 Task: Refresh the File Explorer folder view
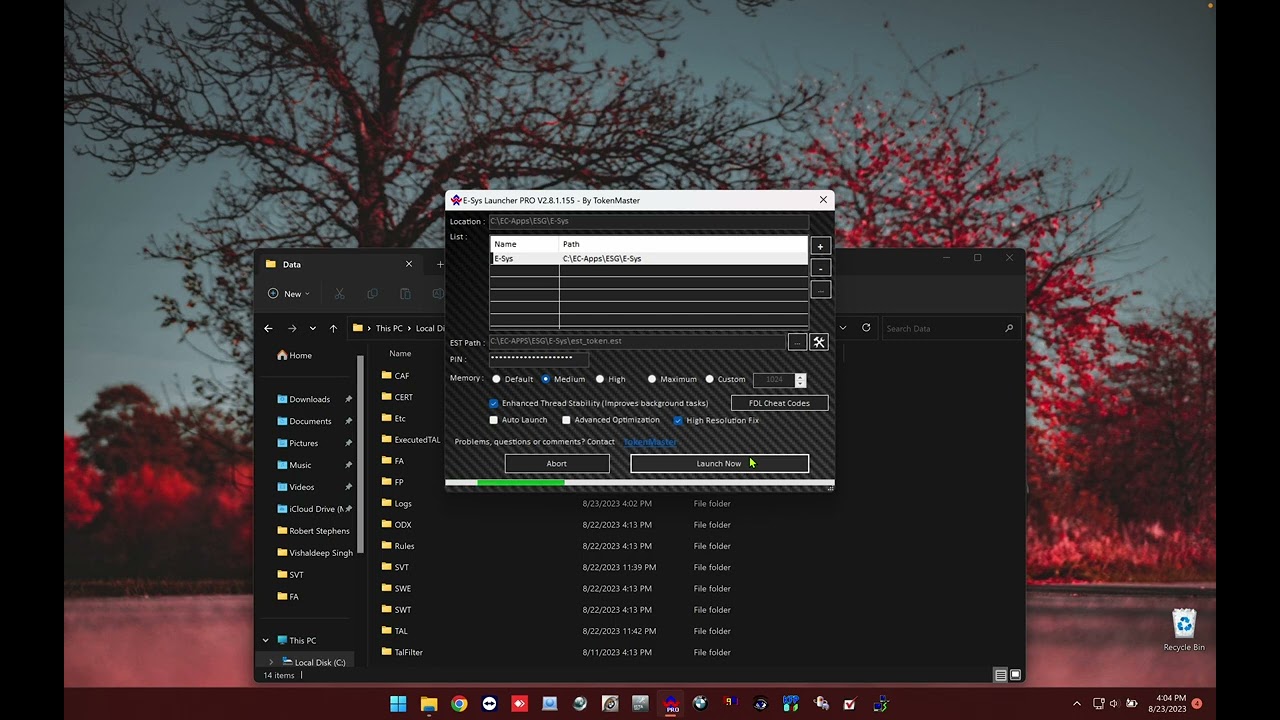866,328
